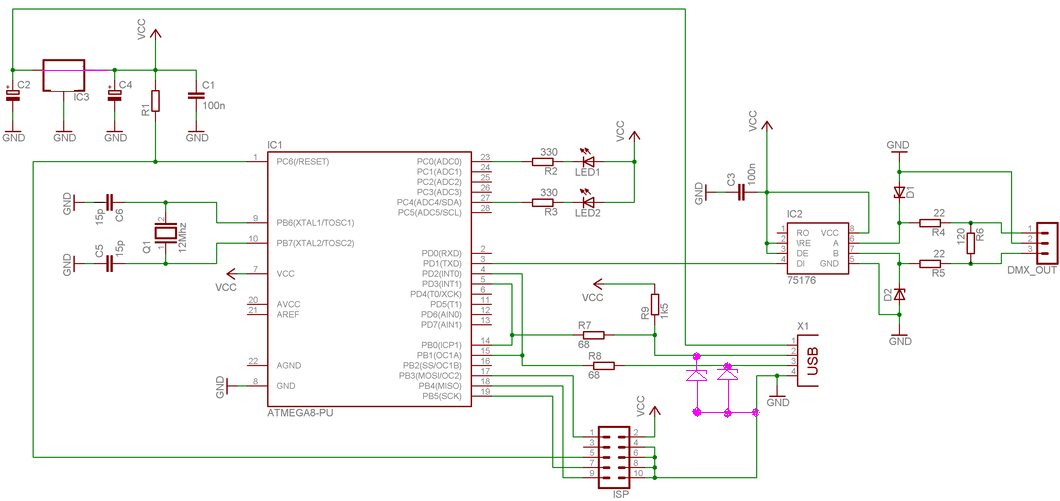Select the LED1 diode symbol
This screenshot has height=501, width=1060.
[588, 162]
